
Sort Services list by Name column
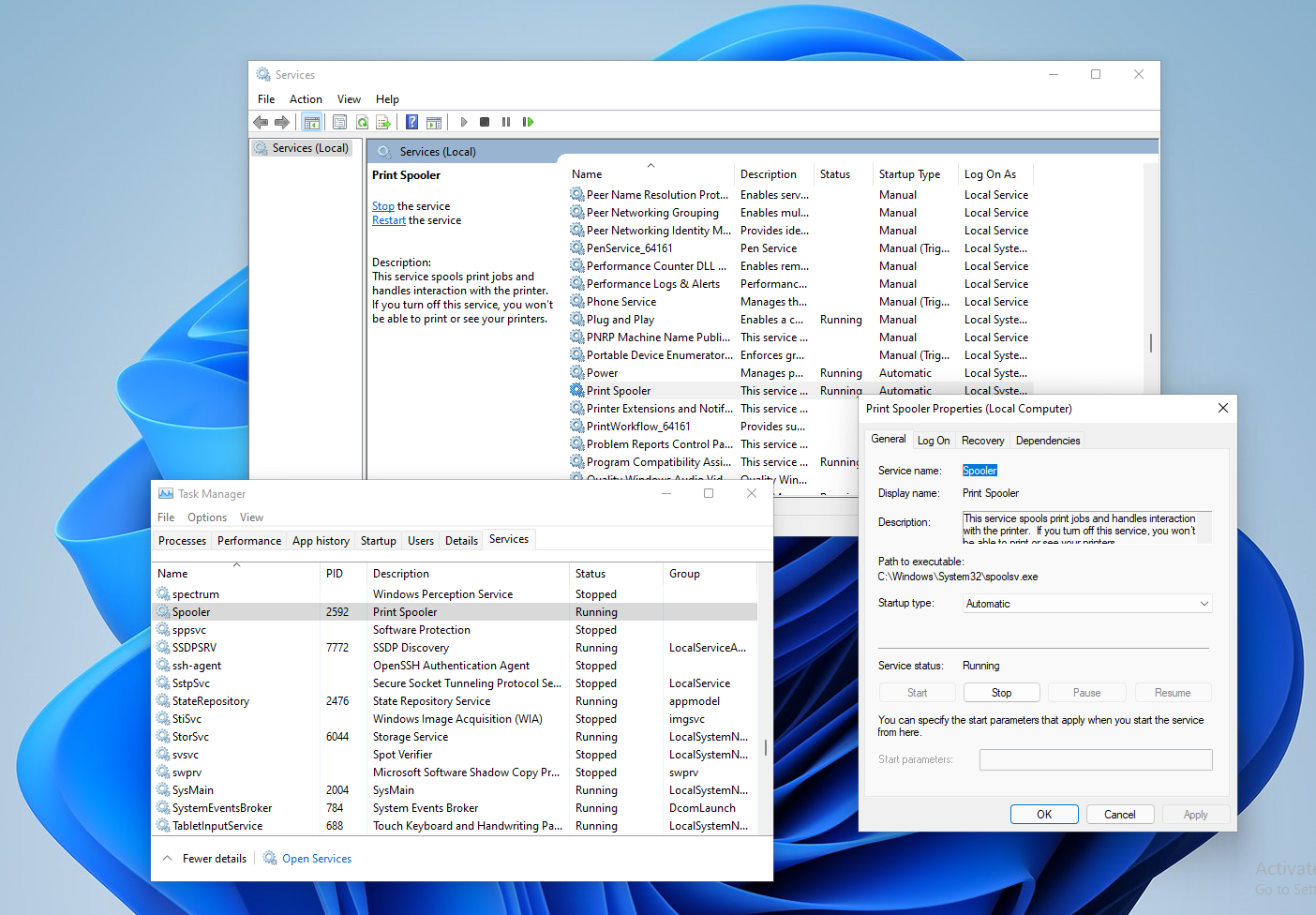pyautogui.click(x=651, y=173)
